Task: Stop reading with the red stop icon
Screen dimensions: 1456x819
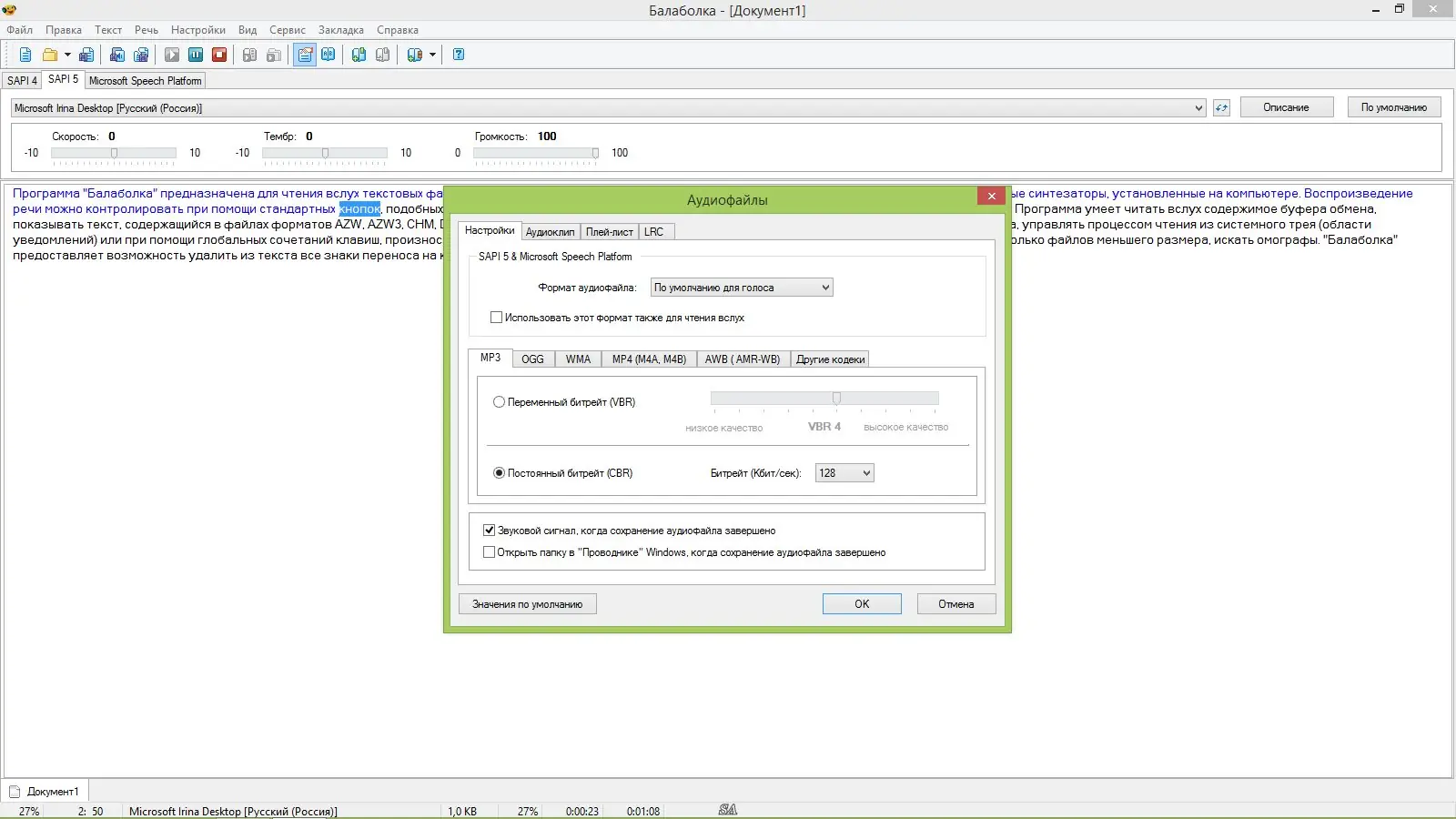Action: (x=219, y=55)
